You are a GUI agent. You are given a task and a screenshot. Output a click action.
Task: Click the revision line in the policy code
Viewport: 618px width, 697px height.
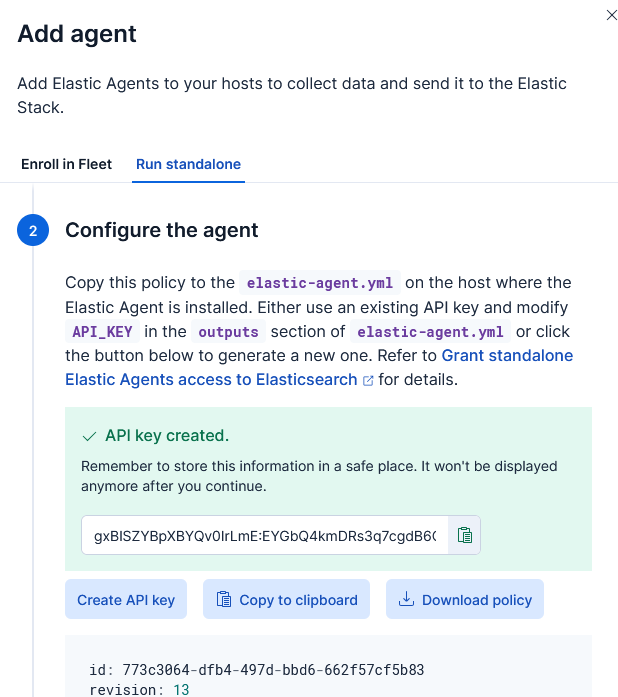pos(139,690)
